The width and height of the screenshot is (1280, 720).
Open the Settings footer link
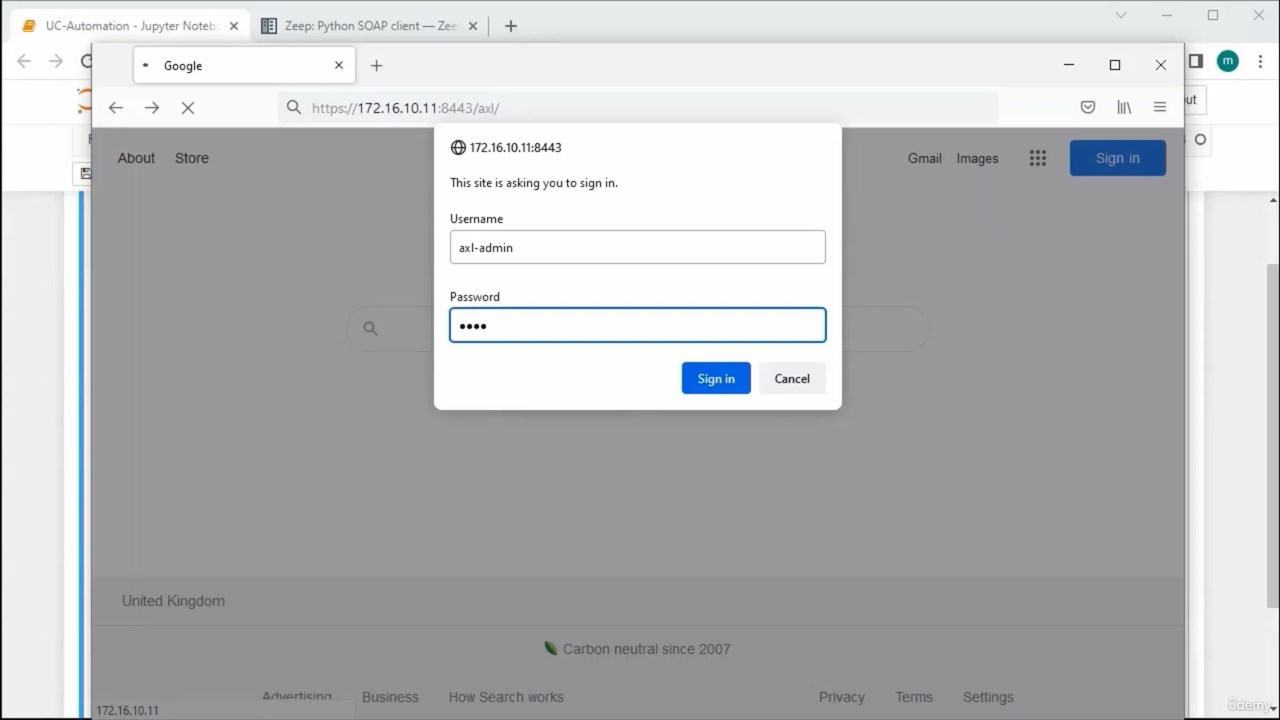tap(988, 697)
